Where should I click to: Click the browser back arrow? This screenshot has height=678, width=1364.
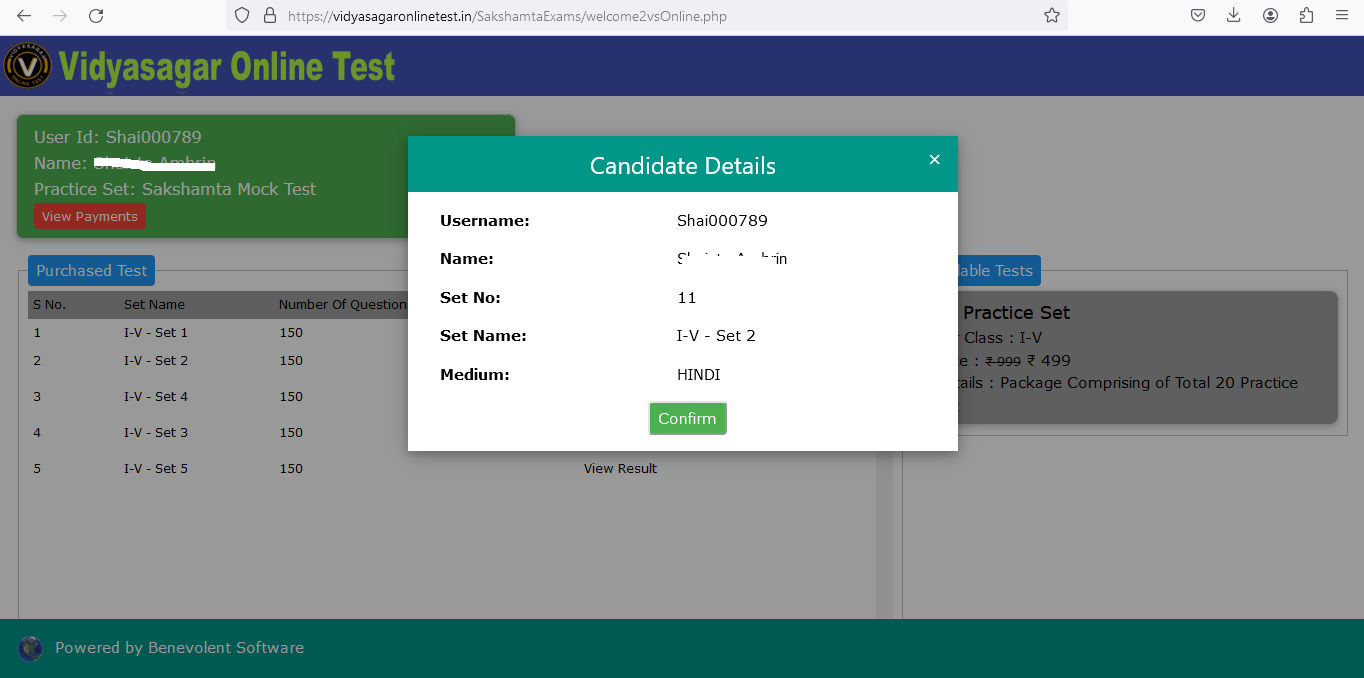coord(24,16)
